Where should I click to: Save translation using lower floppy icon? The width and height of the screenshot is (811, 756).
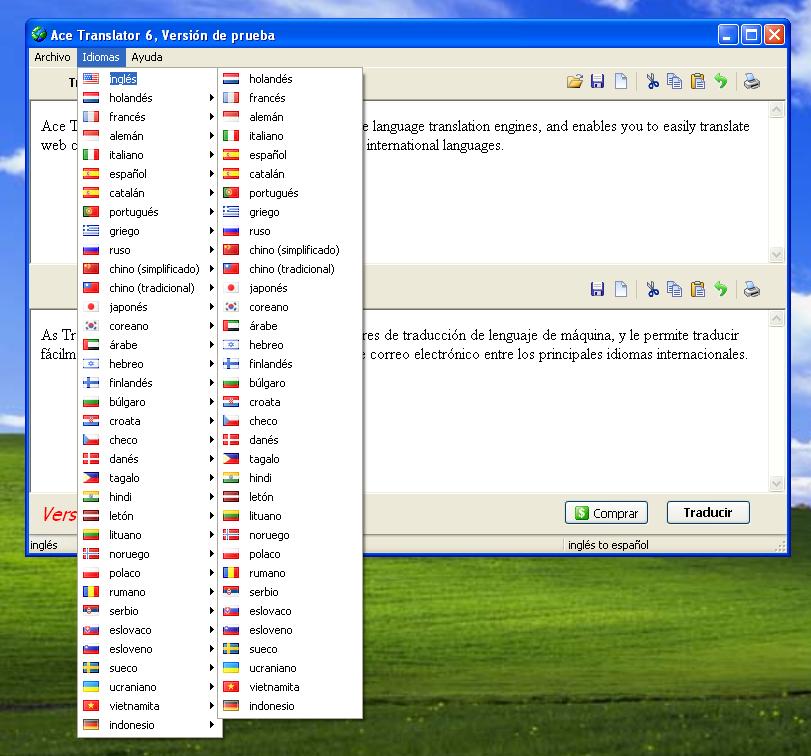point(597,289)
